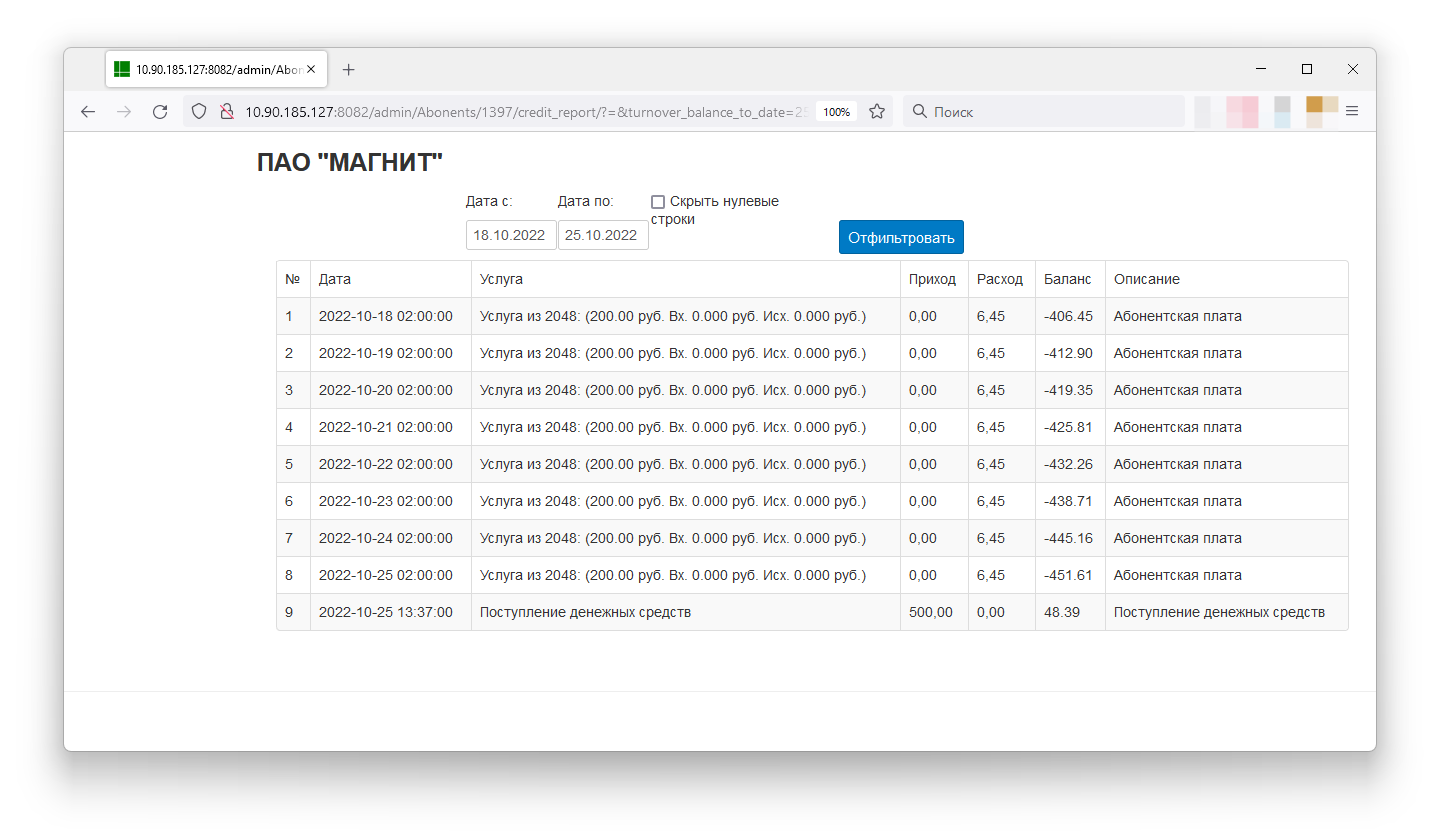Open the Firefox hamburger menu

(x=1352, y=112)
